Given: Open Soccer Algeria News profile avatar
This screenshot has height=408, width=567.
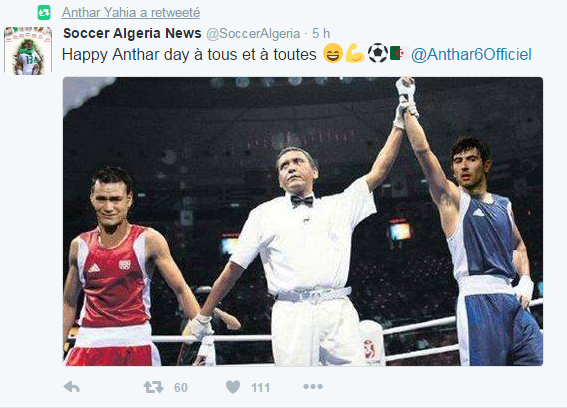Looking at the screenshot, I should (28, 51).
